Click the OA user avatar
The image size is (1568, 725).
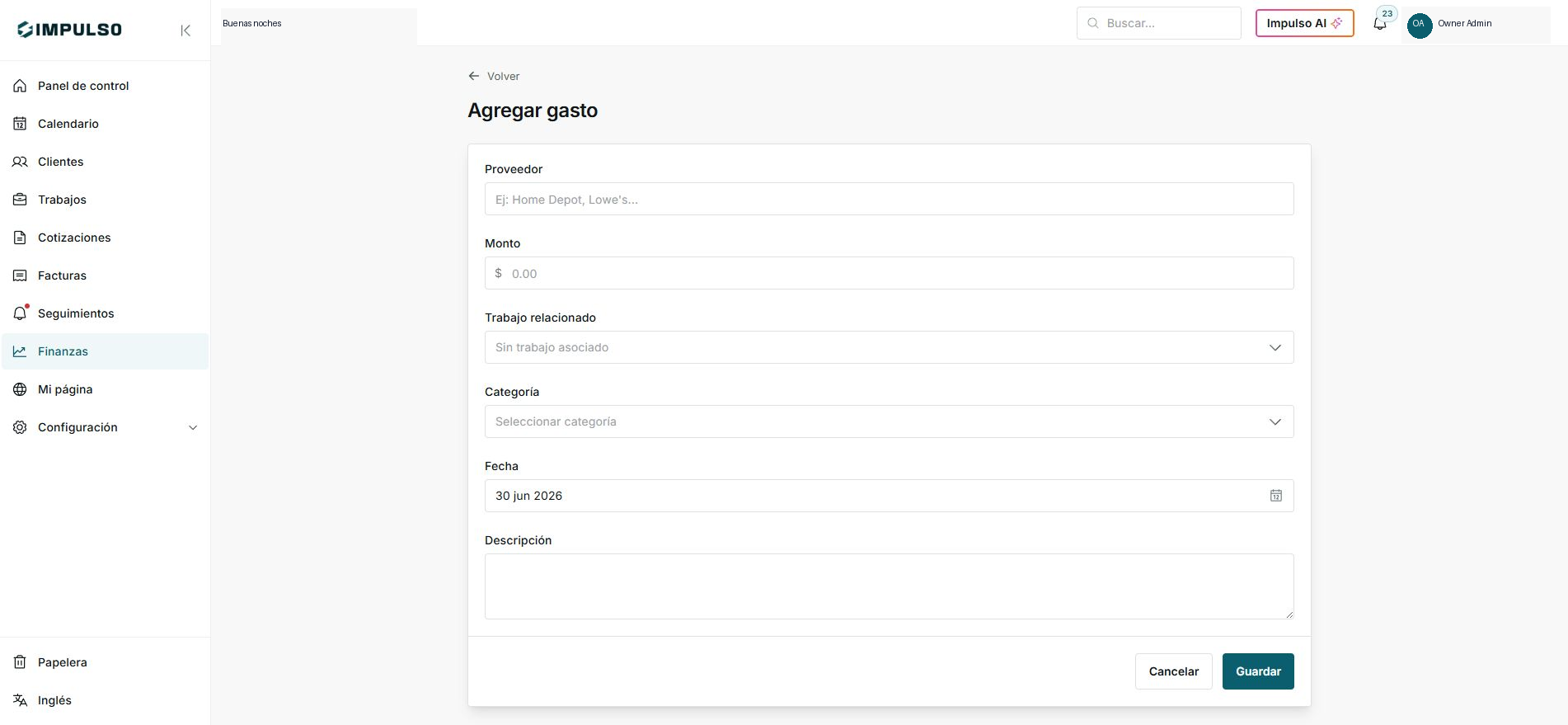coord(1419,24)
